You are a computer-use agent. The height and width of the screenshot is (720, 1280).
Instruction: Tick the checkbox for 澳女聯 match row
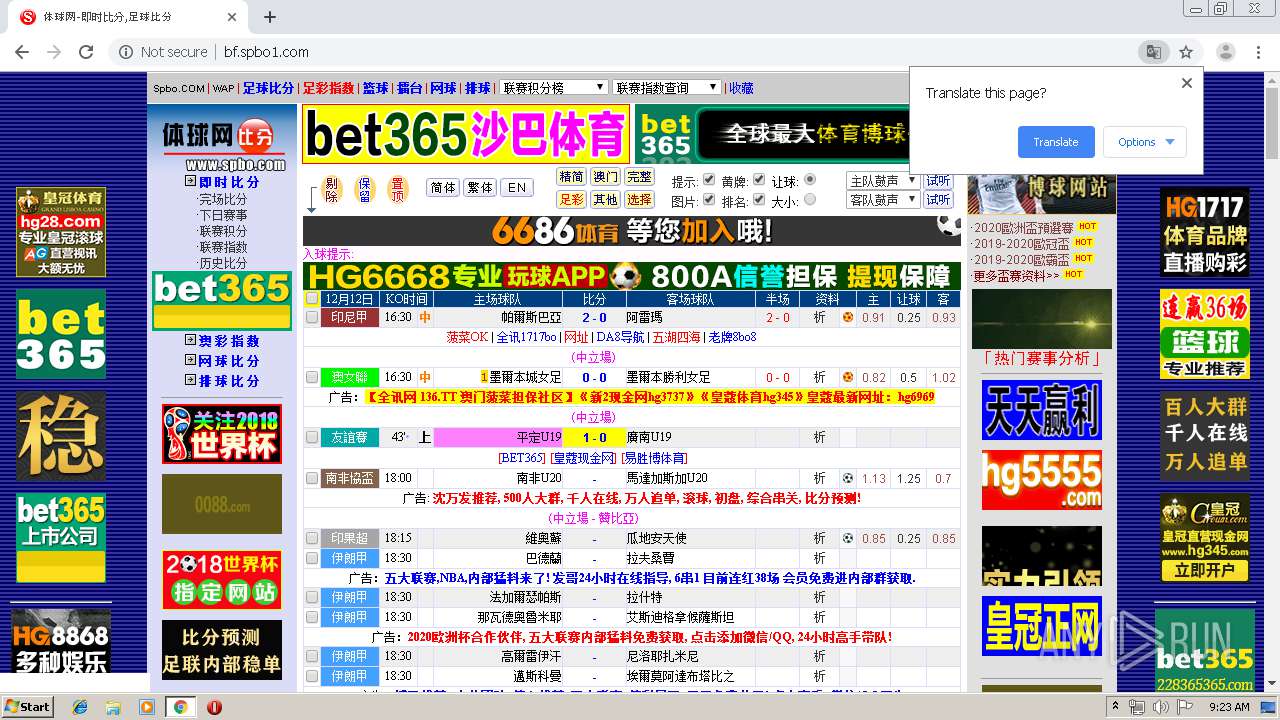click(312, 378)
